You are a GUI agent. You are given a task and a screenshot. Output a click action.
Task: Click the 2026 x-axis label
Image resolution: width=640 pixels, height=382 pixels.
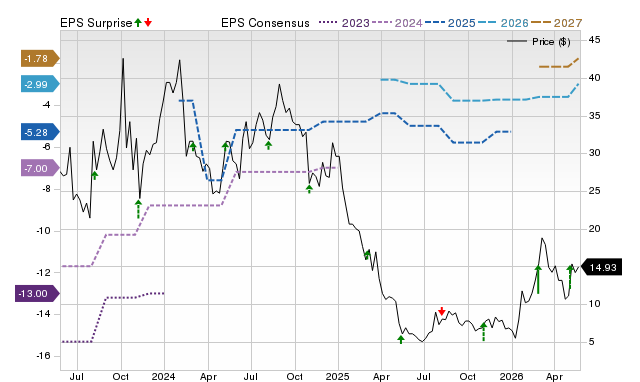tap(511, 376)
